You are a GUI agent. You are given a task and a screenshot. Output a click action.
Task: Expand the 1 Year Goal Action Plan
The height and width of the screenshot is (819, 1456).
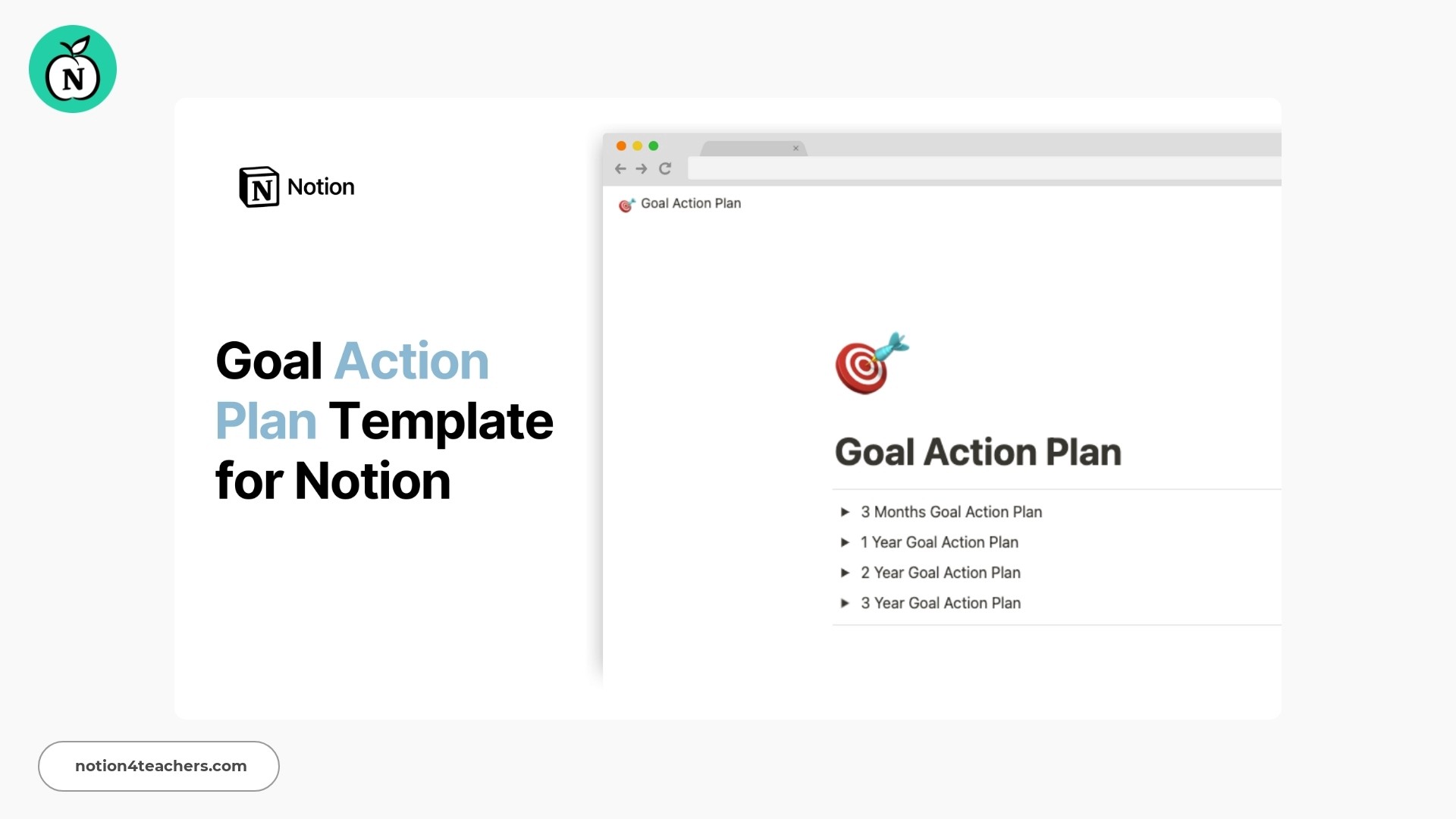point(843,542)
